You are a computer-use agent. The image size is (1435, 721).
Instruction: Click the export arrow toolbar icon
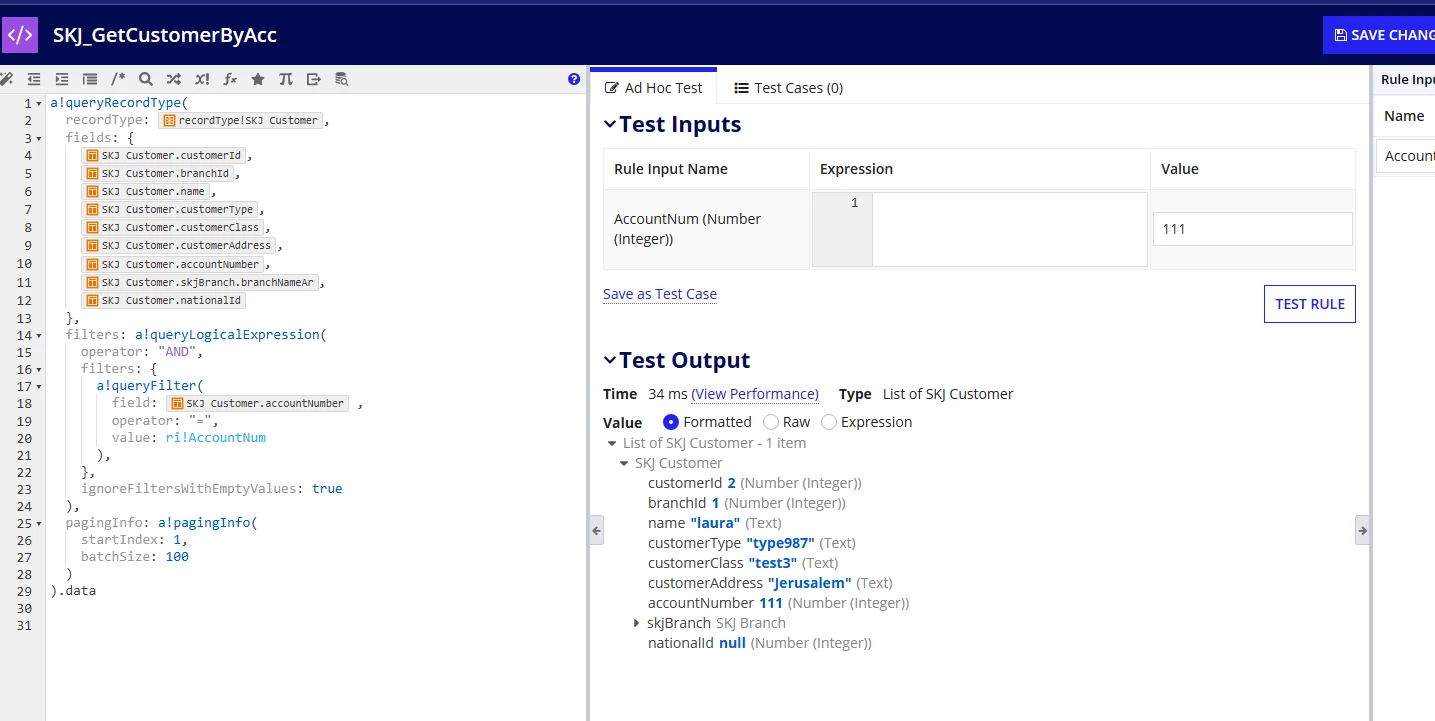tap(314, 79)
